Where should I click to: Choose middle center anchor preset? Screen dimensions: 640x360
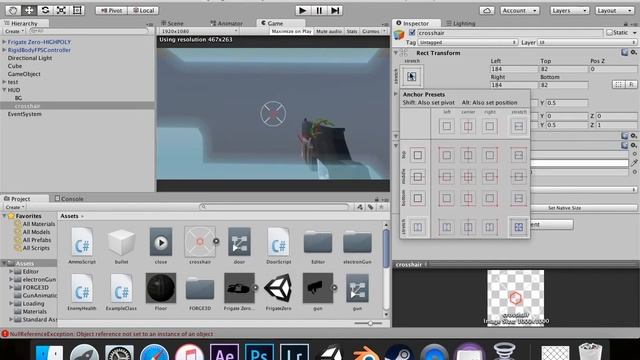[x=468, y=177]
